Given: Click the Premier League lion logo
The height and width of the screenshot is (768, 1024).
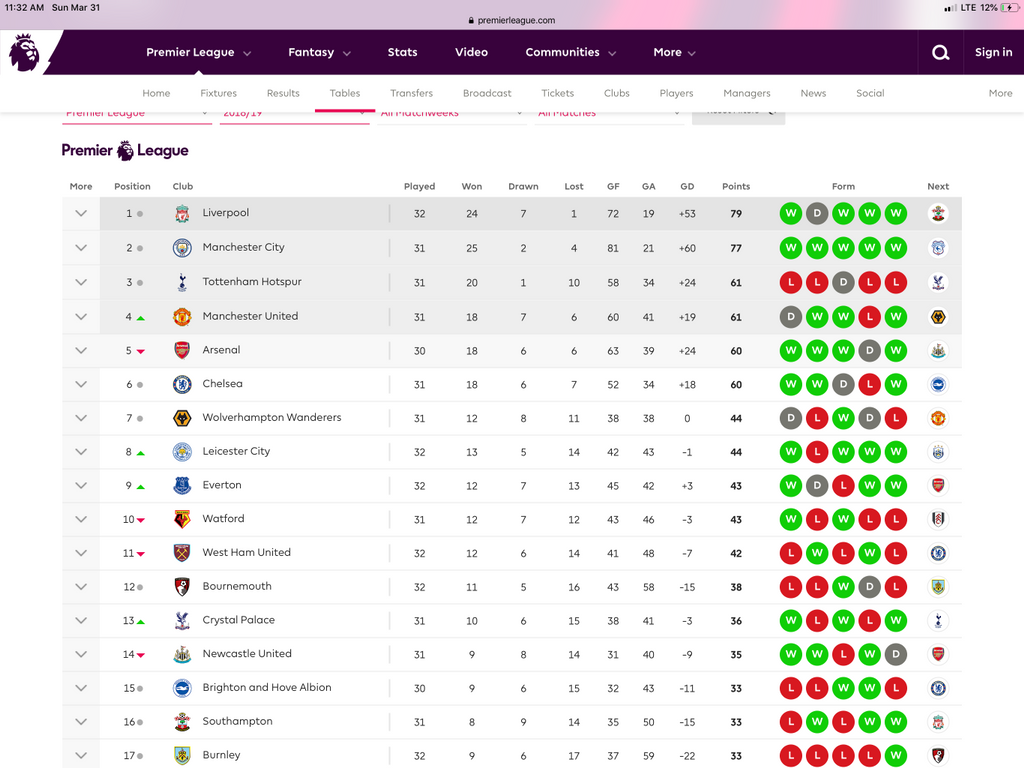Looking at the screenshot, I should [24, 52].
